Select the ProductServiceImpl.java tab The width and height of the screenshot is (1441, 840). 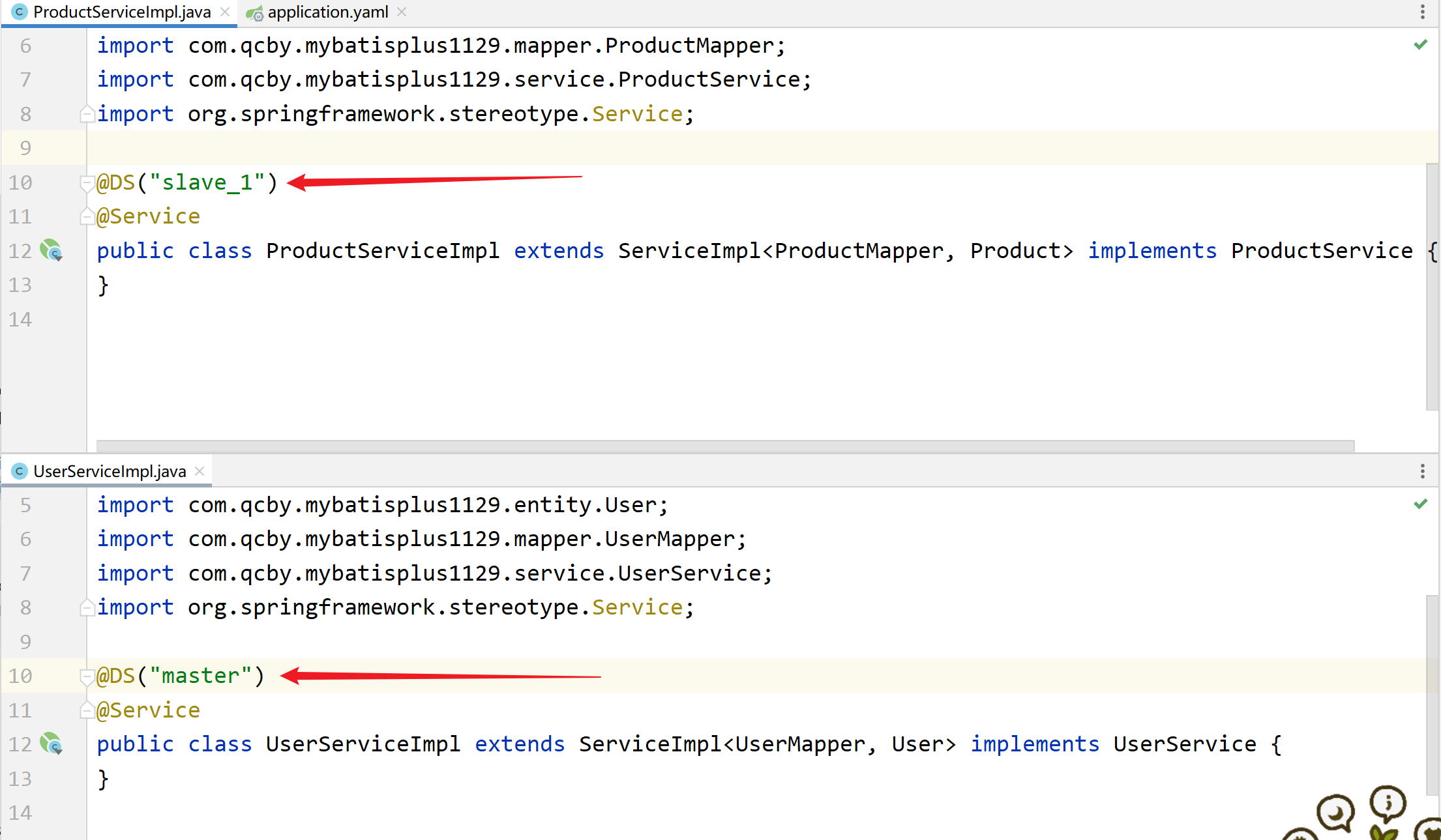(121, 12)
